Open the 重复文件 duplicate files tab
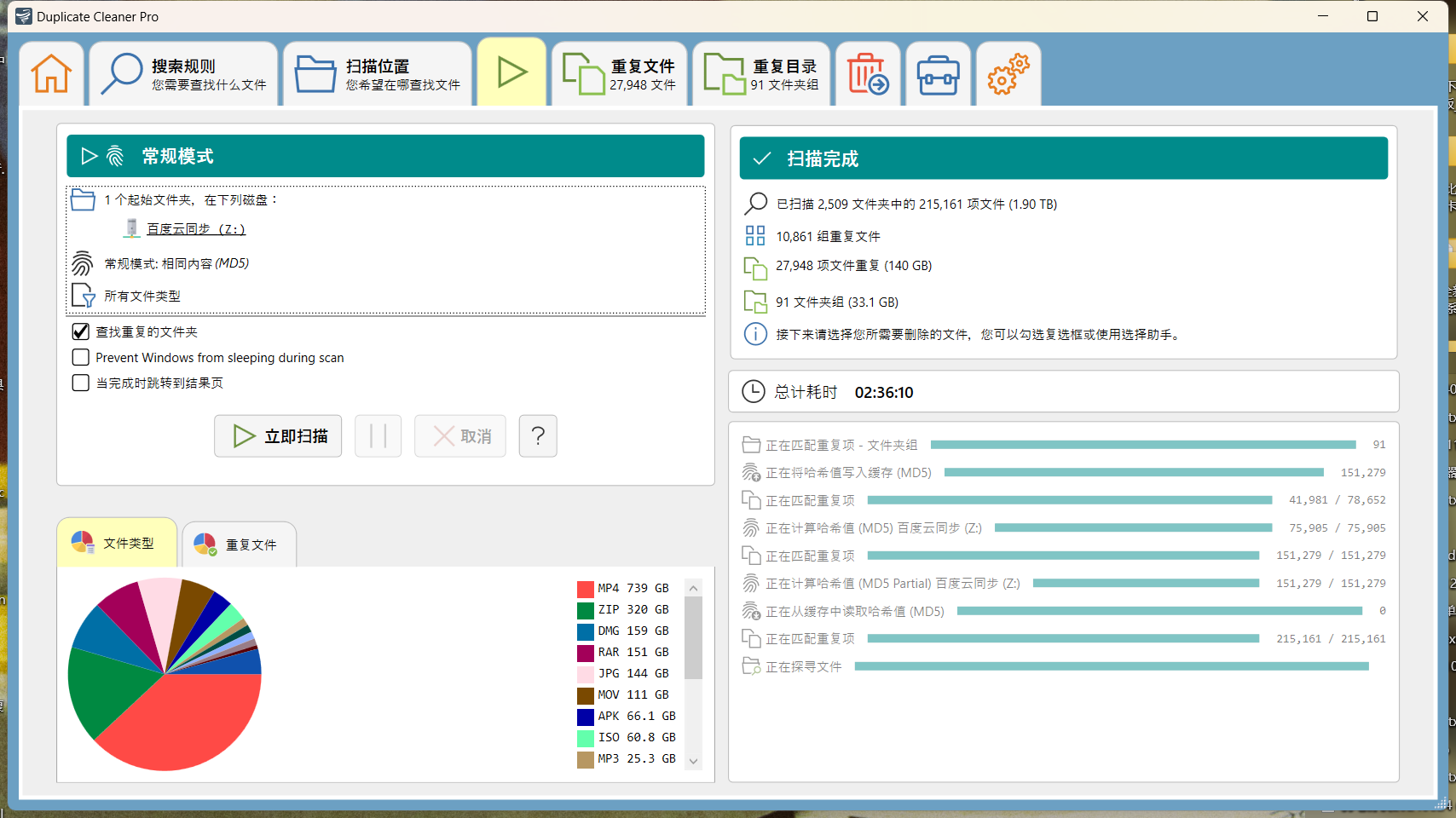1456x818 pixels. (x=620, y=74)
